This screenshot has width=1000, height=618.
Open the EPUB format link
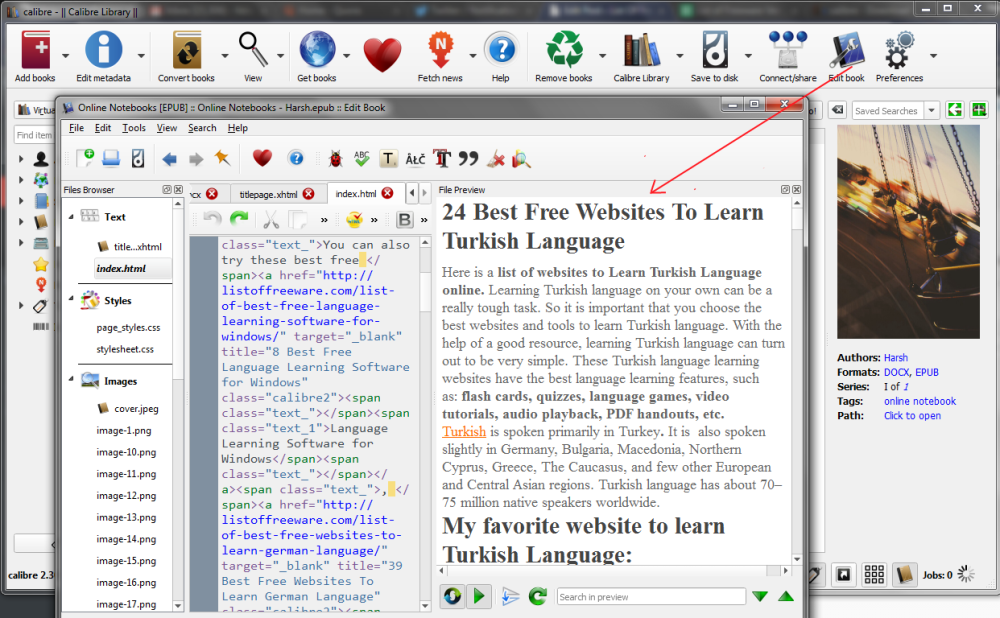tap(927, 372)
